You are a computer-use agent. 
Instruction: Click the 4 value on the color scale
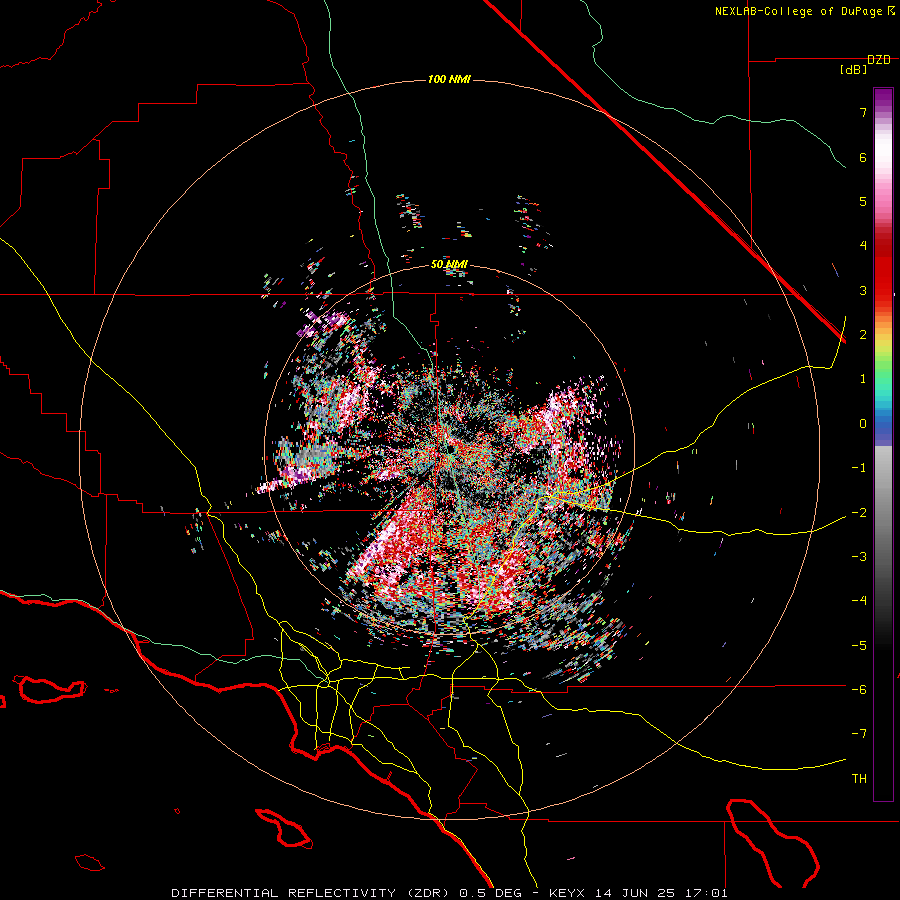coord(863,246)
